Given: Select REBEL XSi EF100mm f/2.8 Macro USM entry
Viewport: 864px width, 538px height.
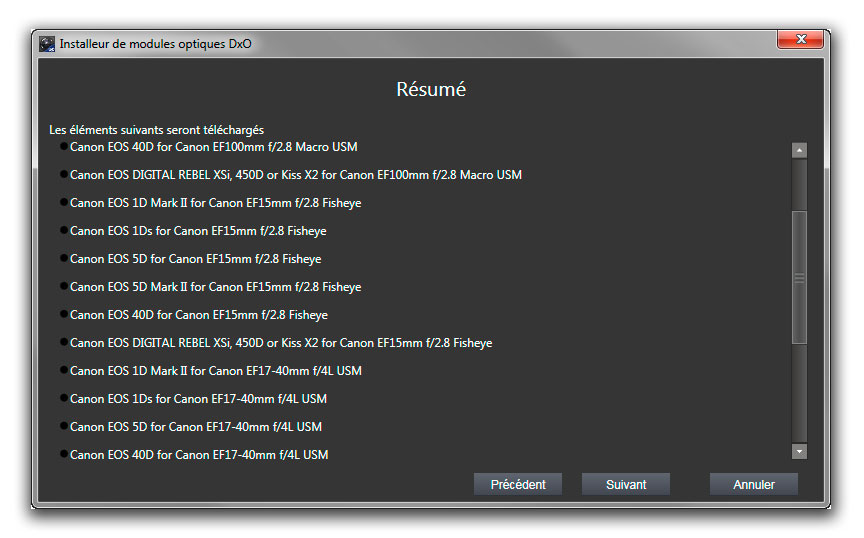Looking at the screenshot, I should (x=295, y=175).
